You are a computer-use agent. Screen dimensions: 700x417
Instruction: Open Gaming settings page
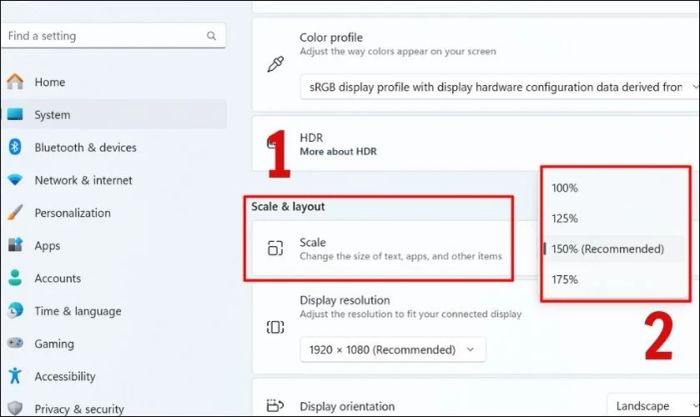[x=114, y=344]
